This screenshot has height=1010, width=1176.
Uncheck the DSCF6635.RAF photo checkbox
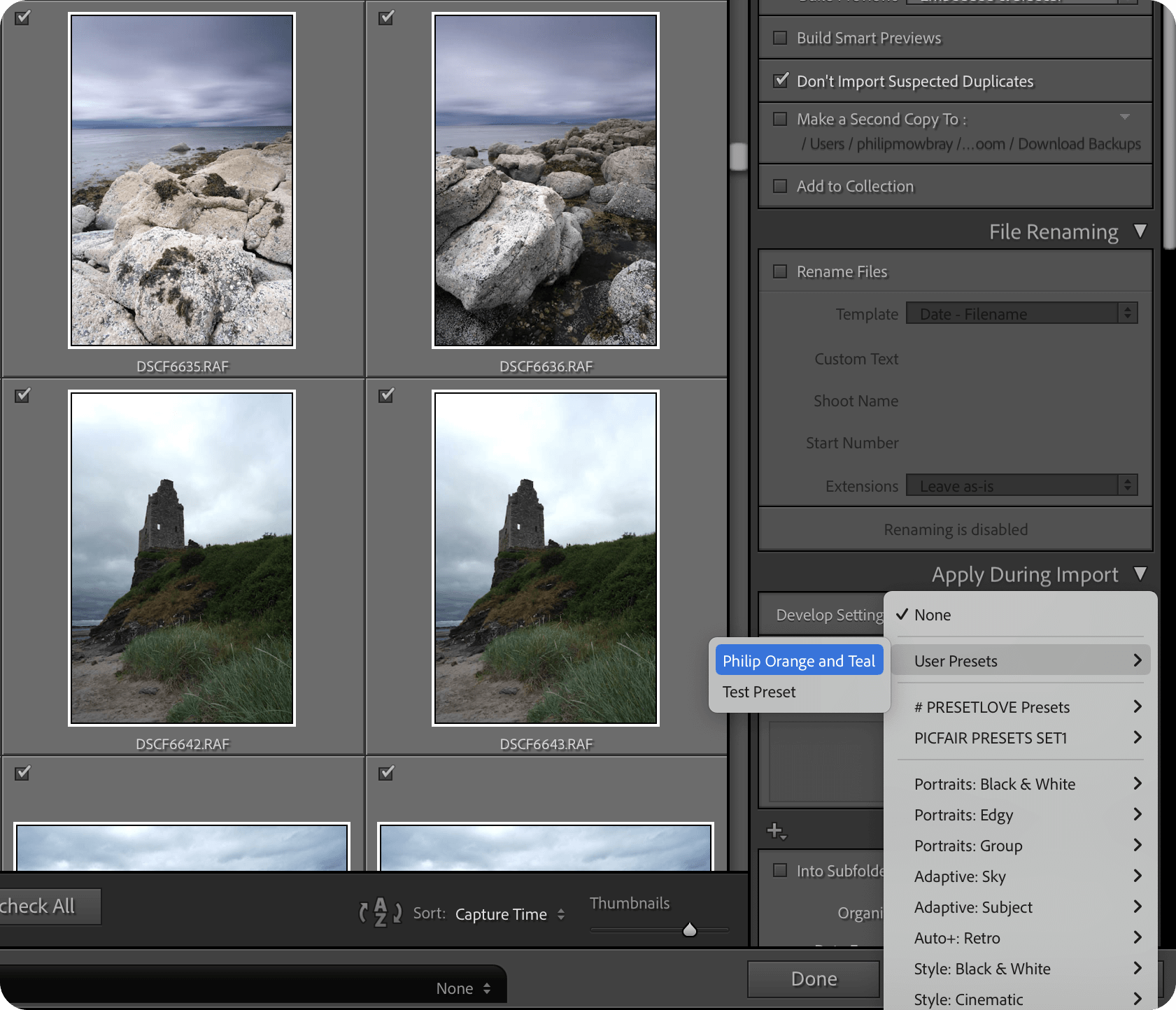[x=22, y=17]
